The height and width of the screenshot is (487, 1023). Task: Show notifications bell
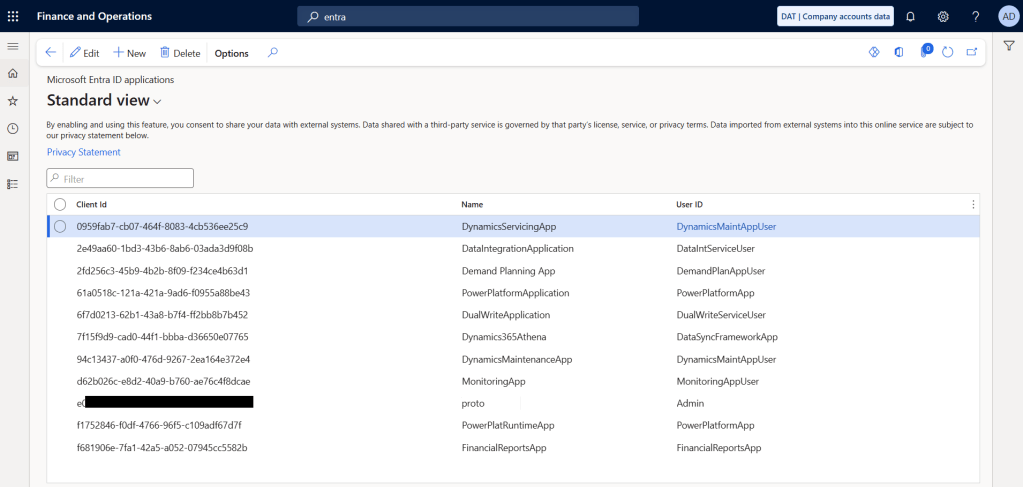tap(910, 16)
